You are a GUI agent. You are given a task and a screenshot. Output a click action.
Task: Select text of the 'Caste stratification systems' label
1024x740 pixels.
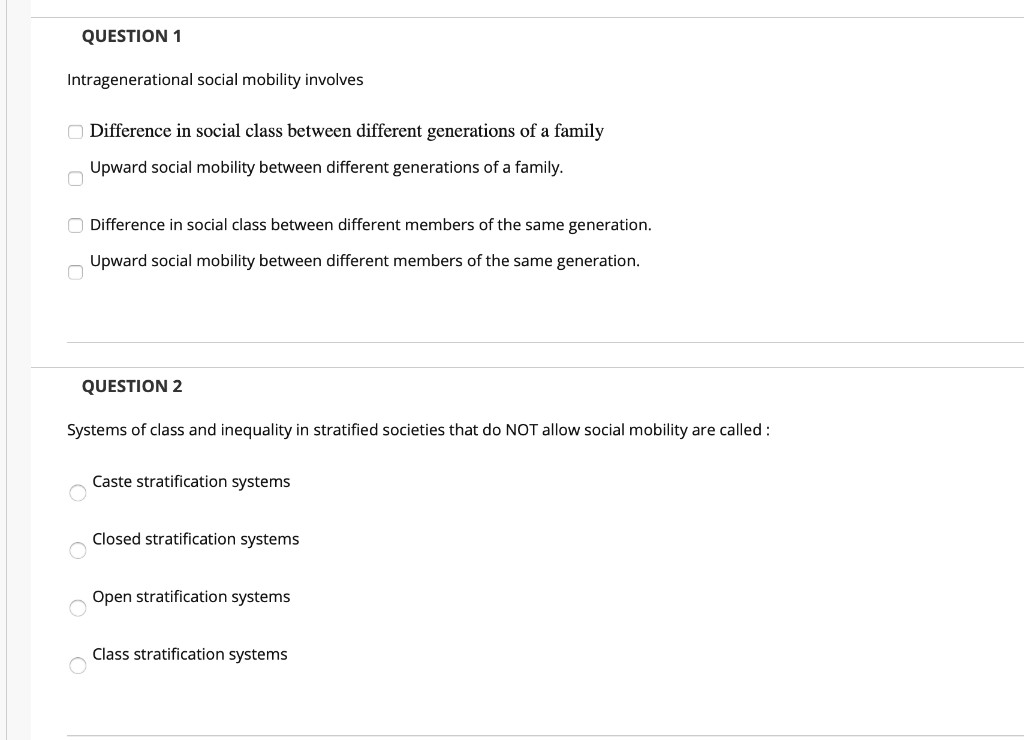[x=191, y=481]
